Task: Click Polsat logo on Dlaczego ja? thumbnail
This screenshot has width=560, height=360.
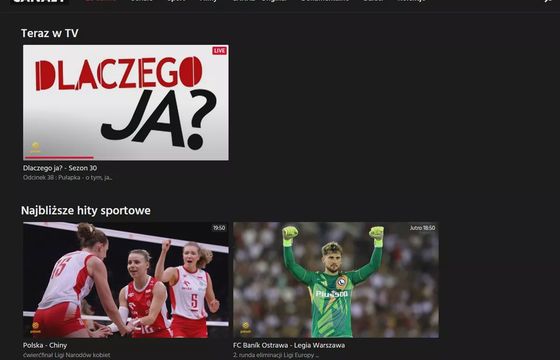Action: 35,147
